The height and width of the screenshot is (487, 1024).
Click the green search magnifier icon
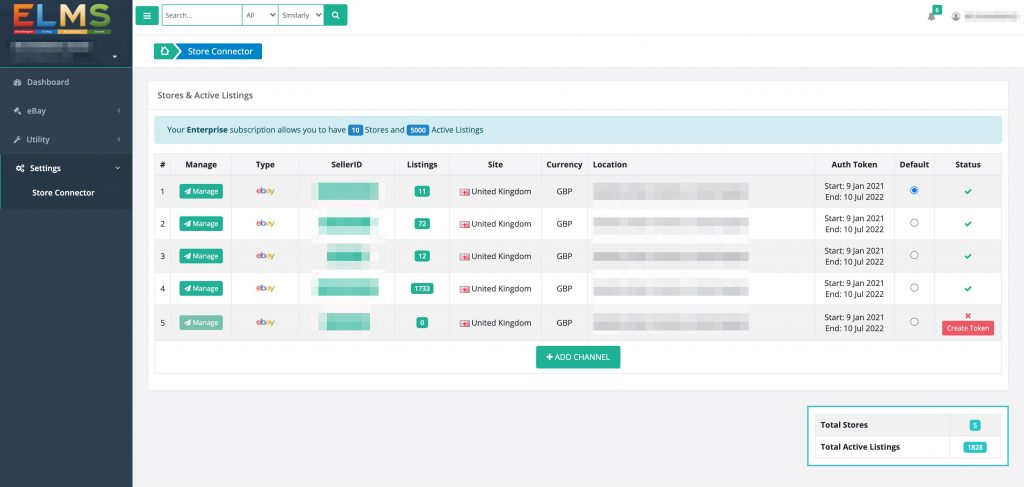pos(336,15)
